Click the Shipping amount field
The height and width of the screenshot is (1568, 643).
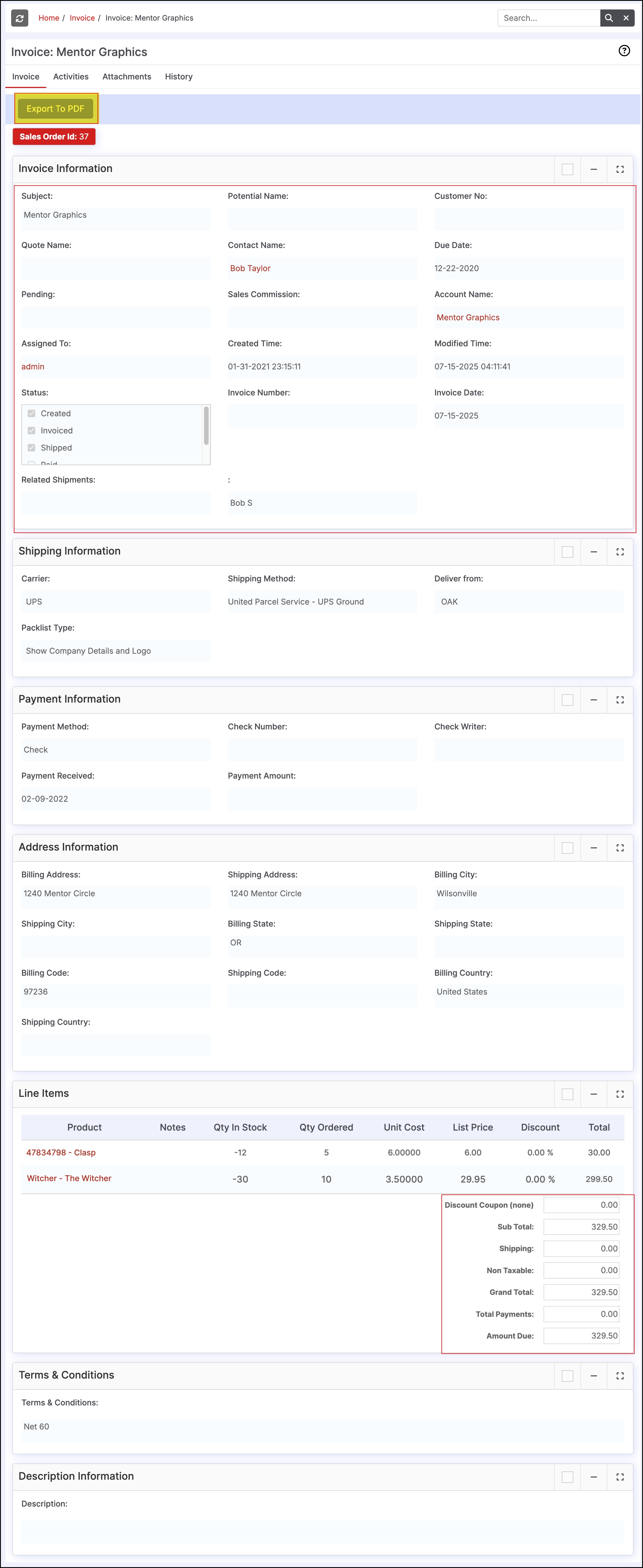point(582,1249)
